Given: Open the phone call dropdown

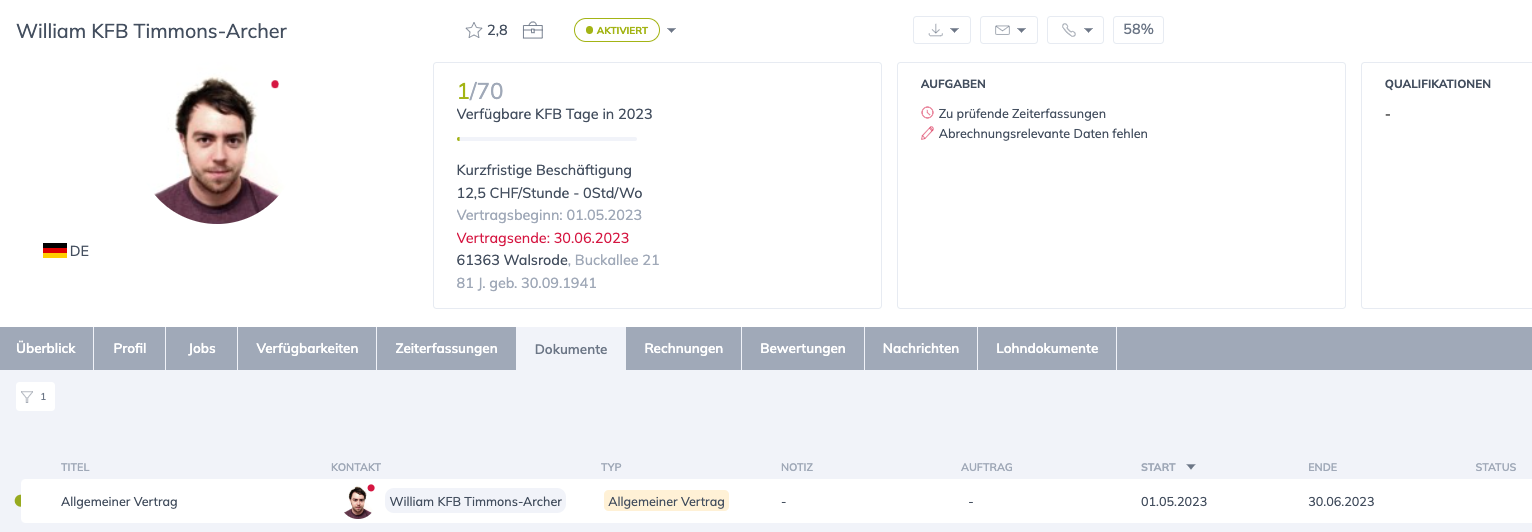Looking at the screenshot, I should (1075, 30).
